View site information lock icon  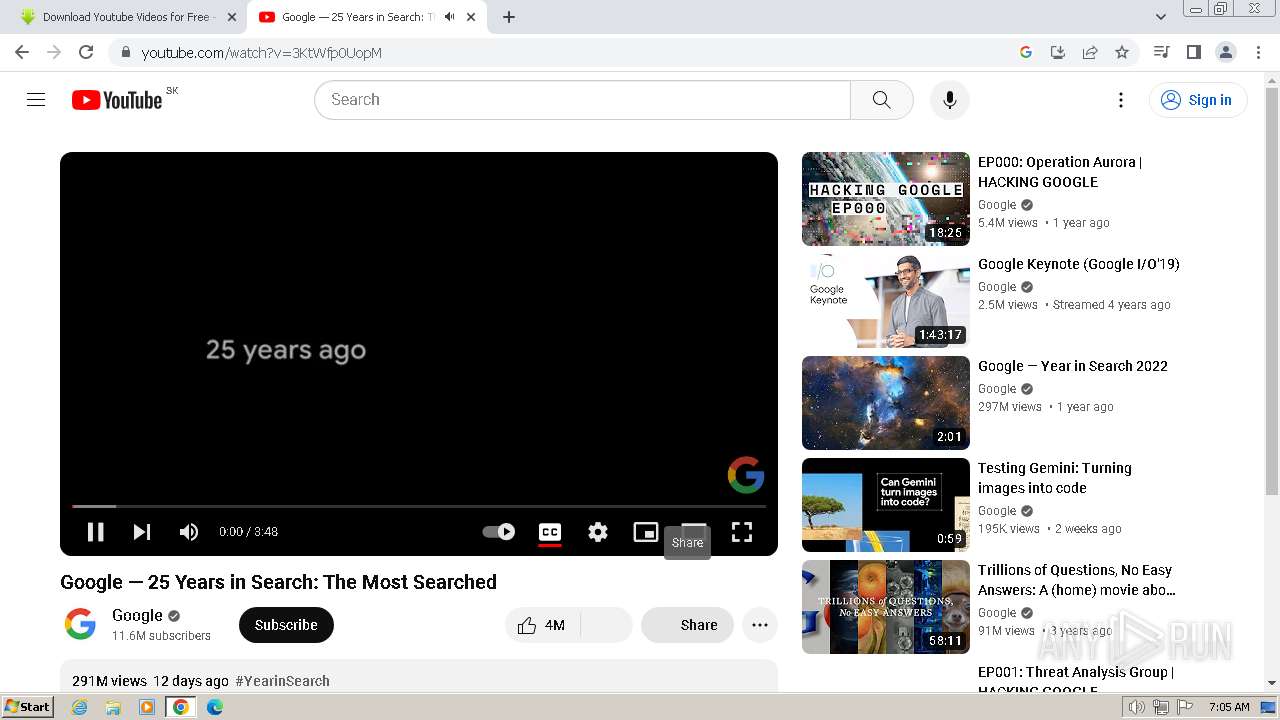click(124, 52)
